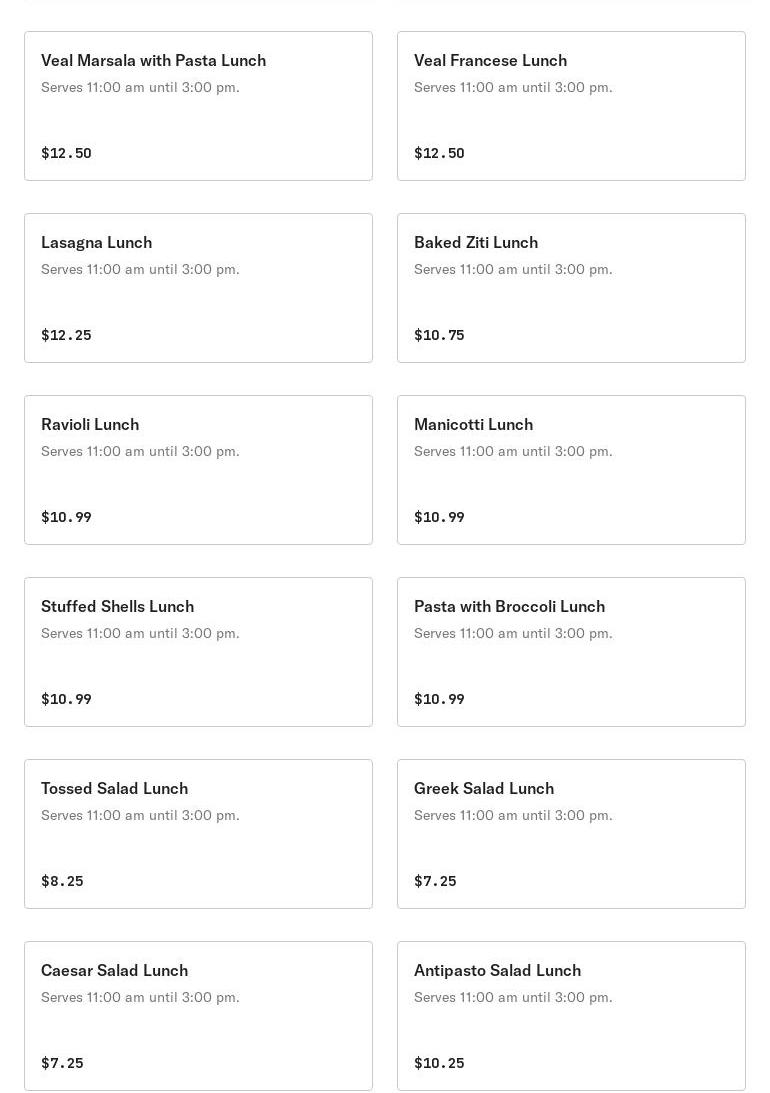Click the Manicotti Lunch card
Viewport: 770px width, 1093px height.
(x=571, y=470)
